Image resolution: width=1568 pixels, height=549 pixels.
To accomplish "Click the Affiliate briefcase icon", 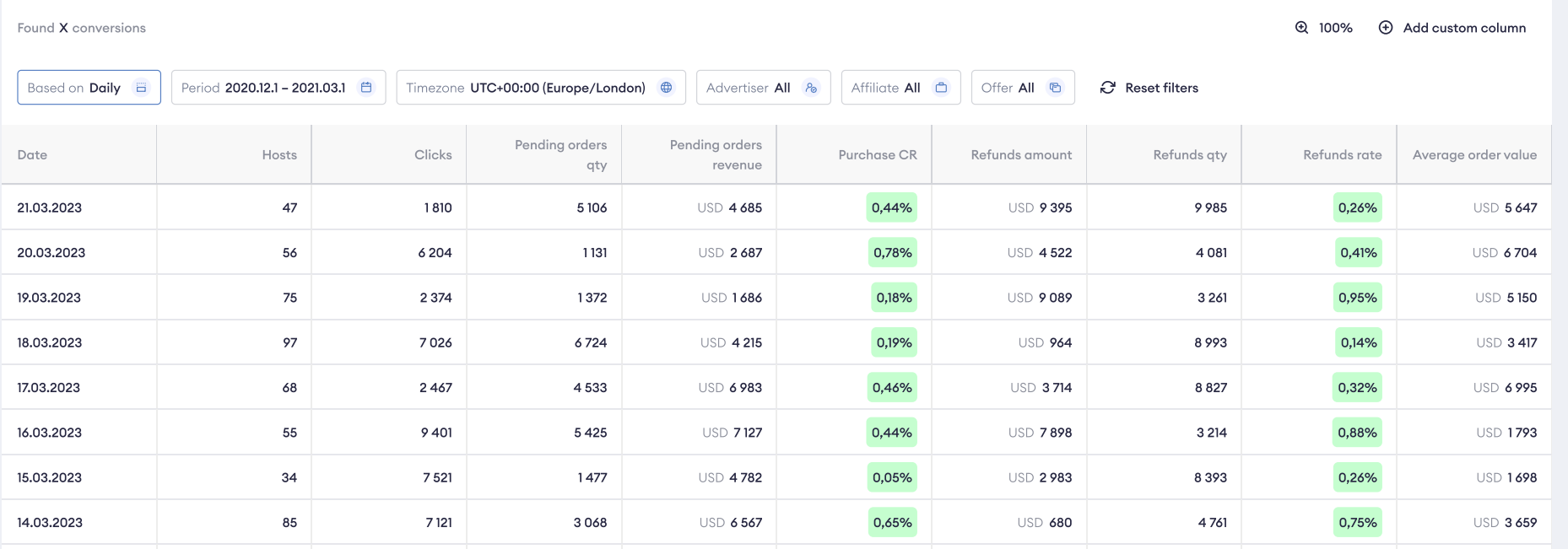I will 941,88.
